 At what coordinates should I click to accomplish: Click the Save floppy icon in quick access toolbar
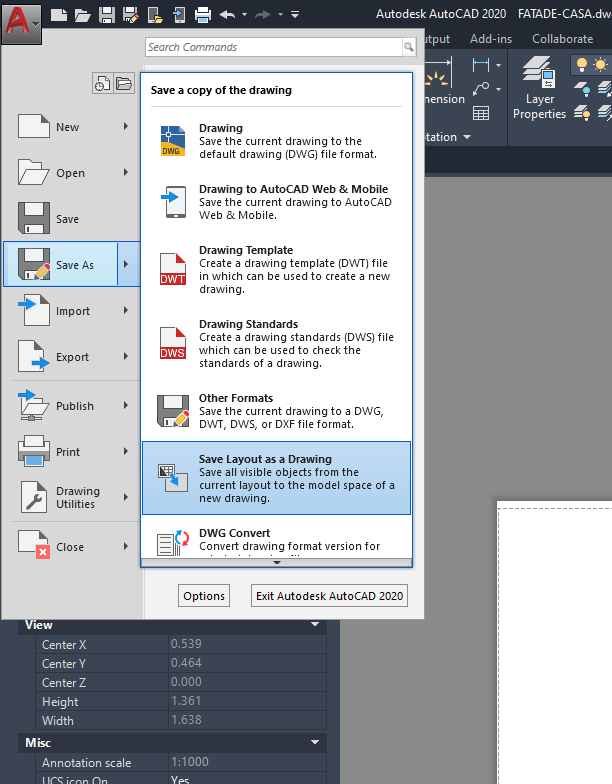click(x=106, y=15)
